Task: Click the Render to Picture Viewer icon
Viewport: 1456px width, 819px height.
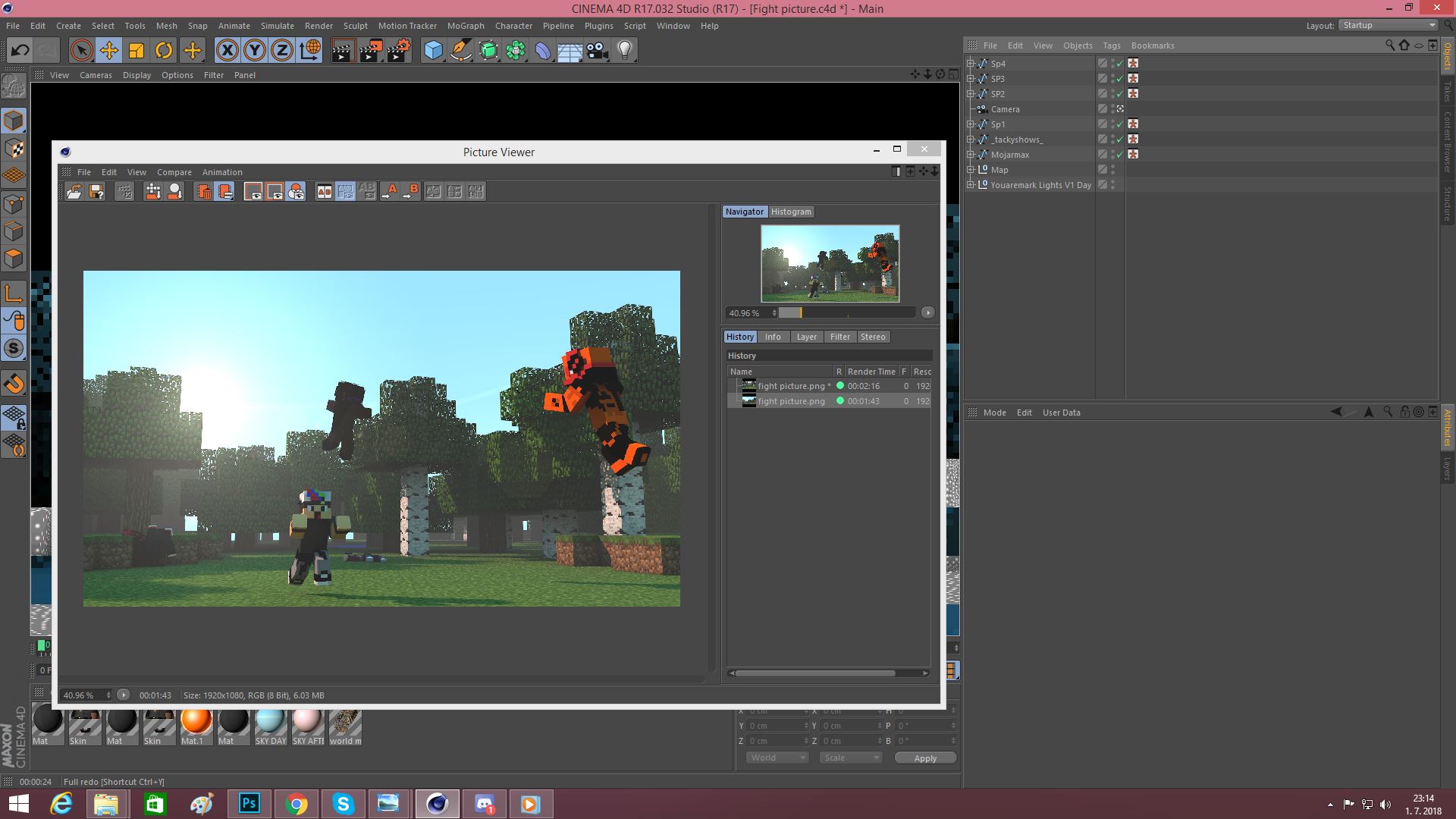Action: [x=371, y=51]
